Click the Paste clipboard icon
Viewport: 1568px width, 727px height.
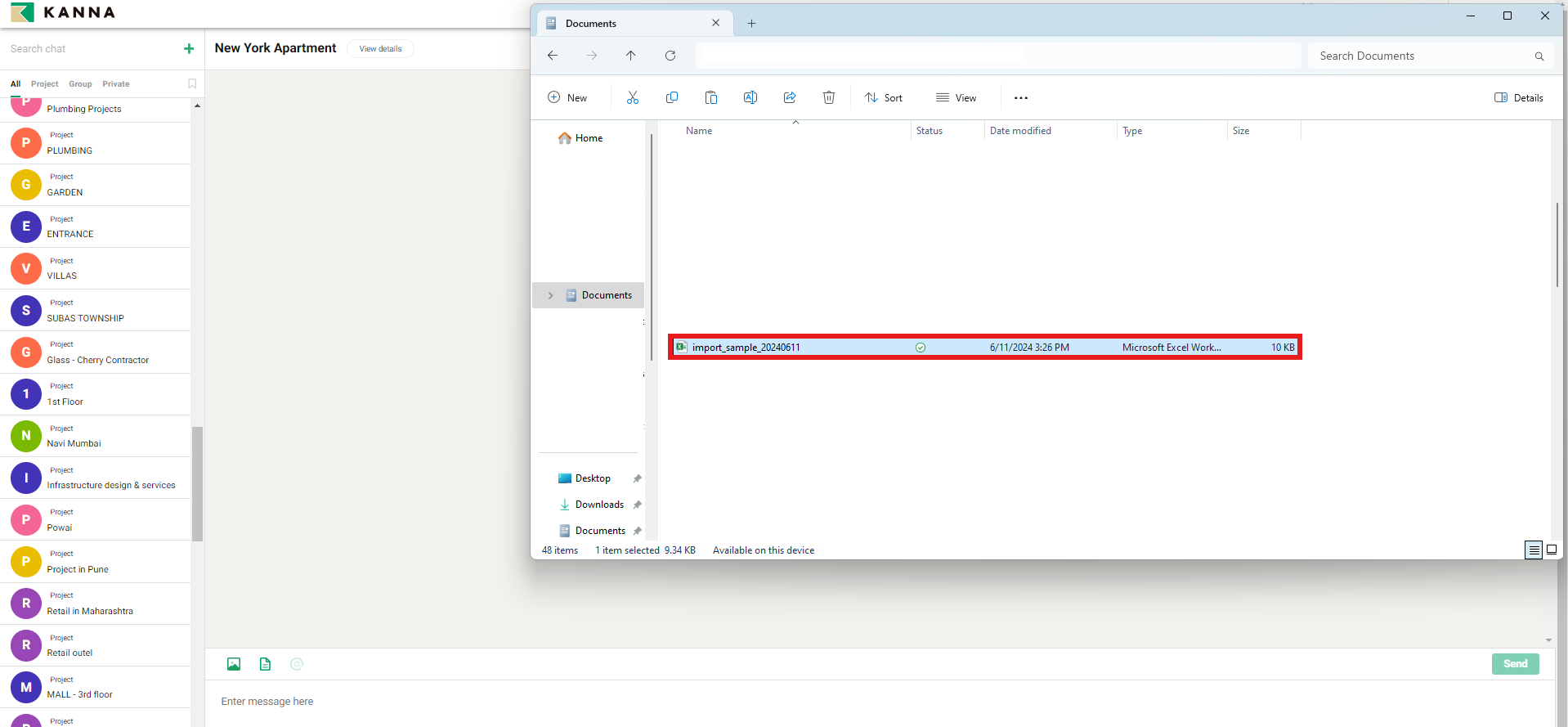[x=711, y=98]
